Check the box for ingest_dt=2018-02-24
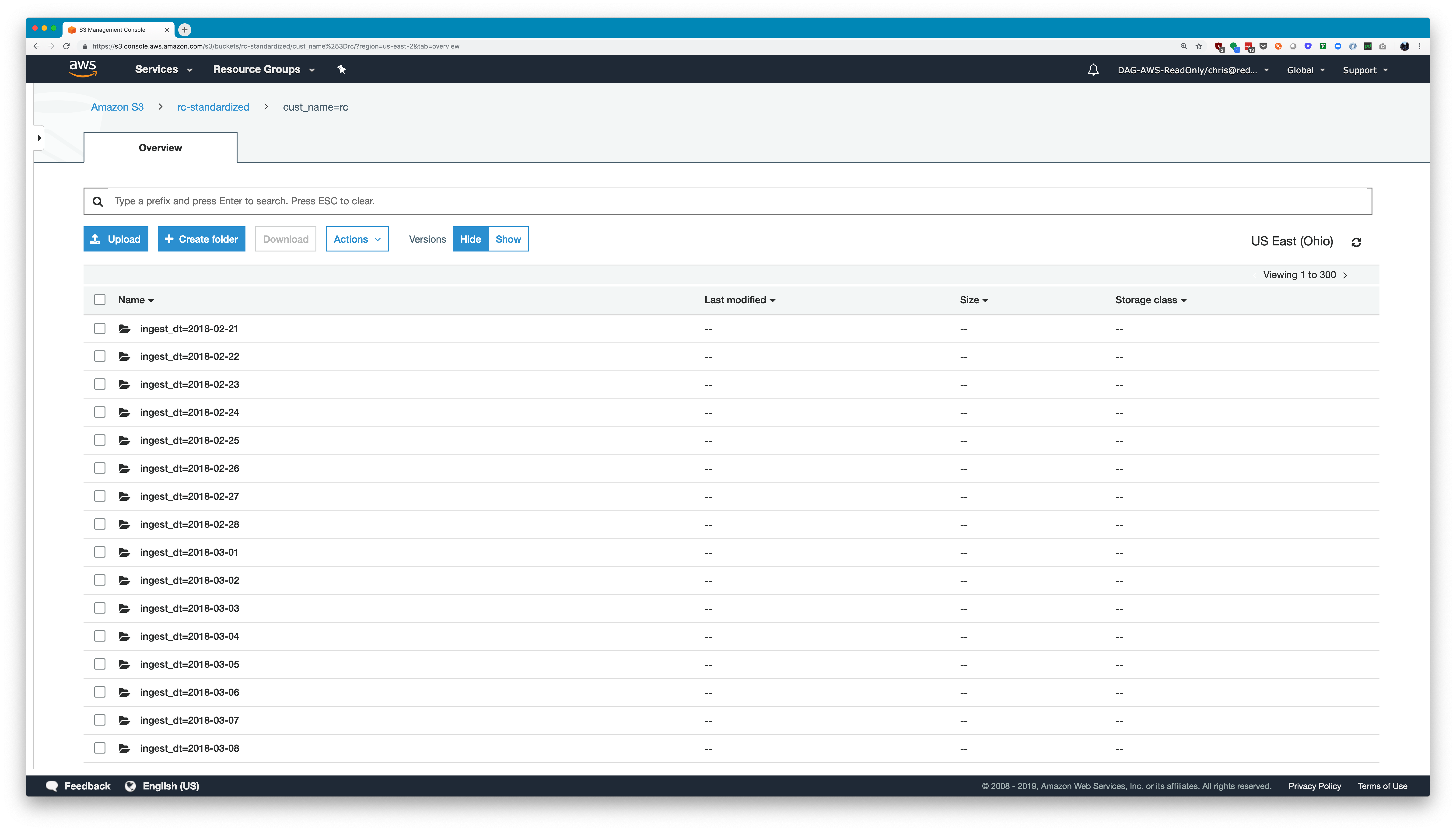Screen dimensions: 1456x831 pyautogui.click(x=100, y=412)
